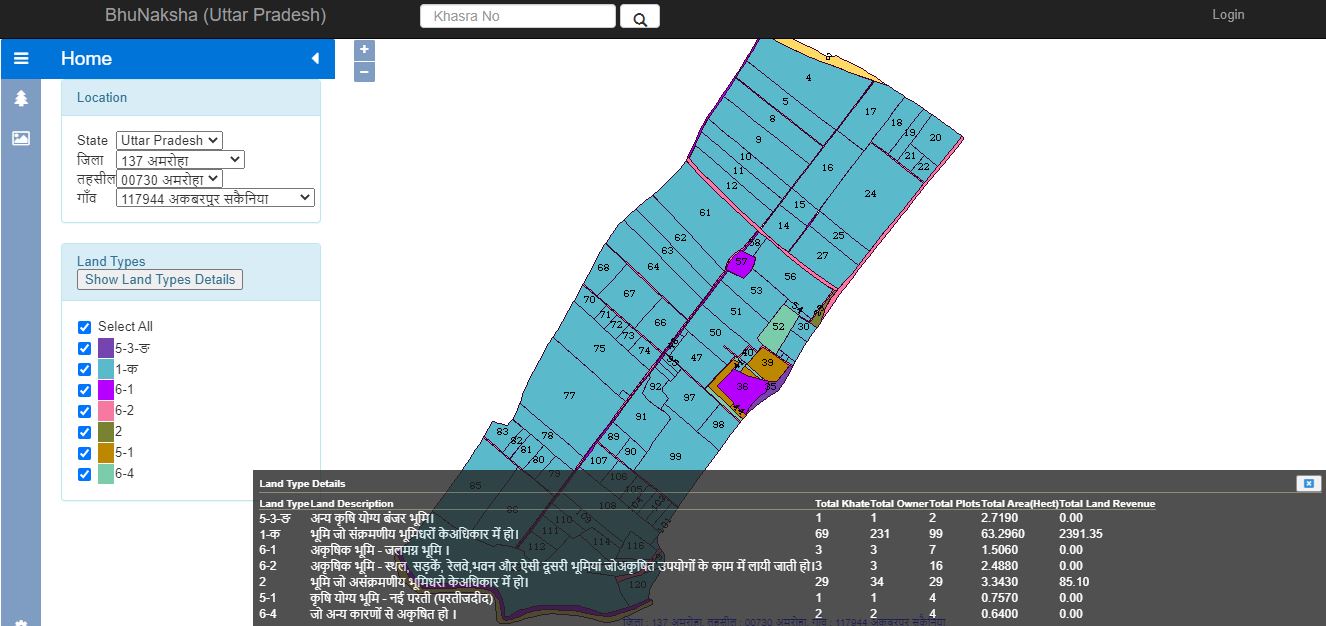Select the tree icon in the left sidebar

pyautogui.click(x=20, y=100)
